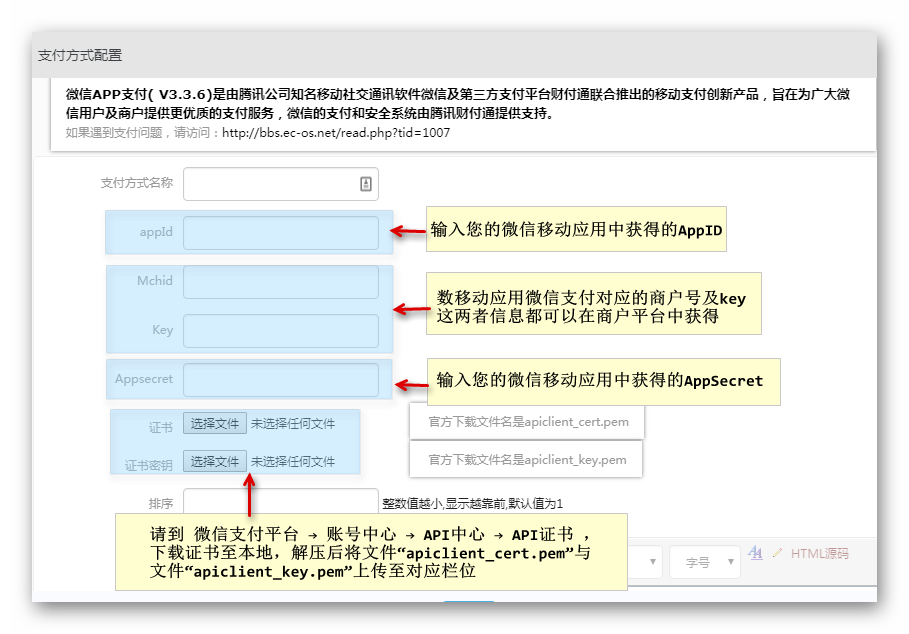Click the 排序 input field
The height and width of the screenshot is (634, 909).
[x=281, y=501]
